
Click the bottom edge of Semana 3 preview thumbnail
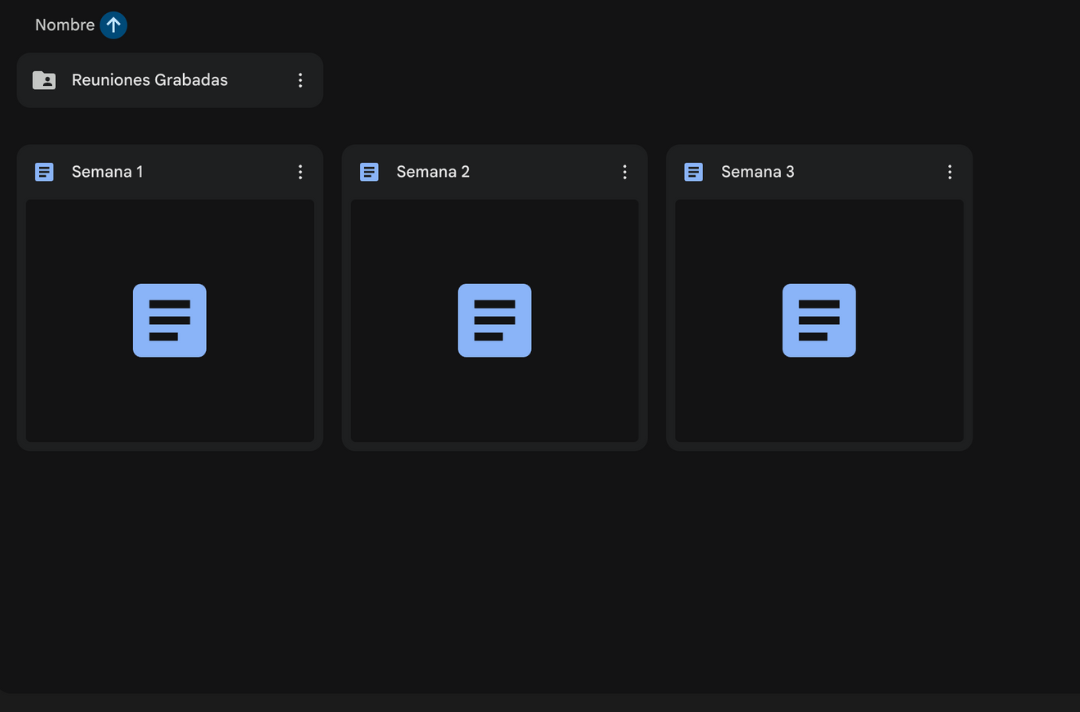point(818,437)
